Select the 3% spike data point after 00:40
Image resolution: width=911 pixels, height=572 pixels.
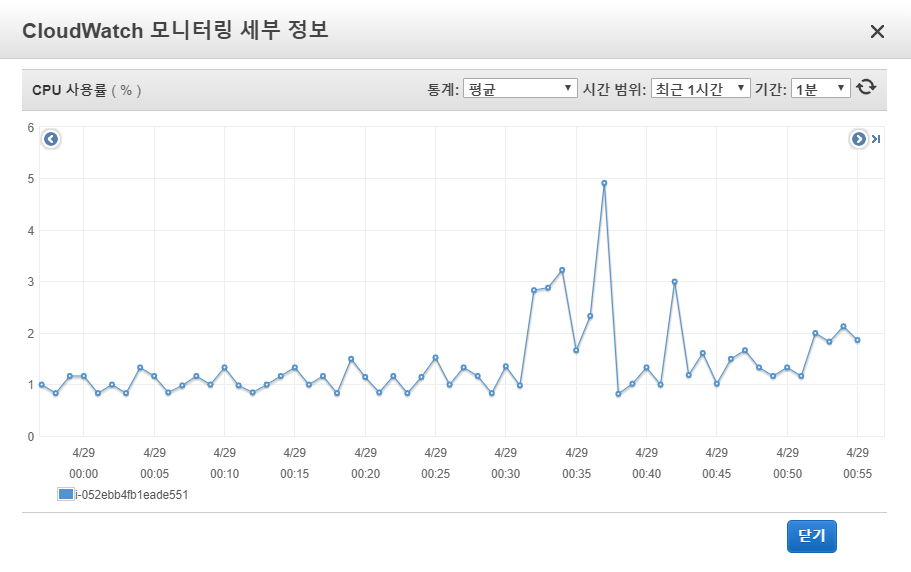tap(675, 282)
